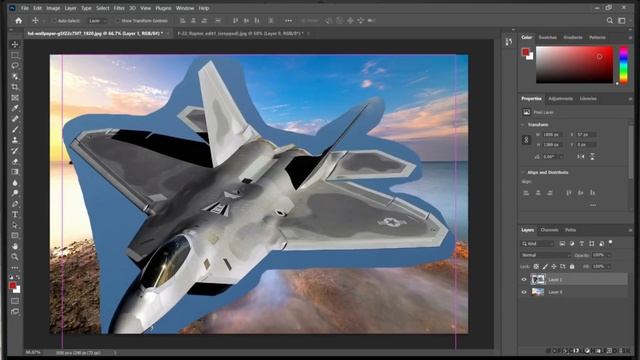Open the Filter menu
640x360 pixels.
[x=119, y=8]
